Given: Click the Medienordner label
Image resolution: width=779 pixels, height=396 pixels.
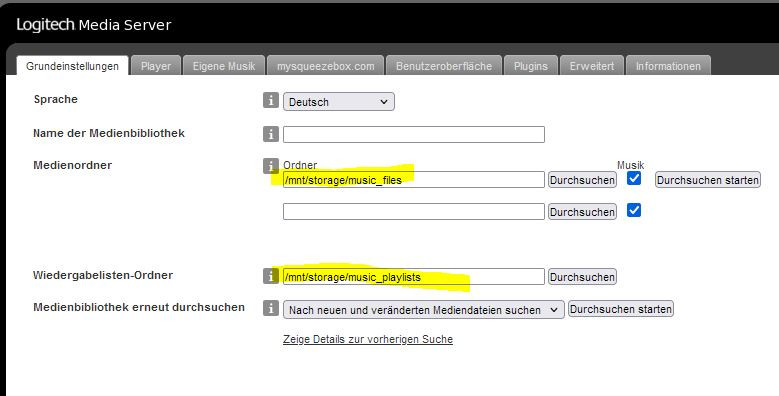Looking at the screenshot, I should pos(73,165).
